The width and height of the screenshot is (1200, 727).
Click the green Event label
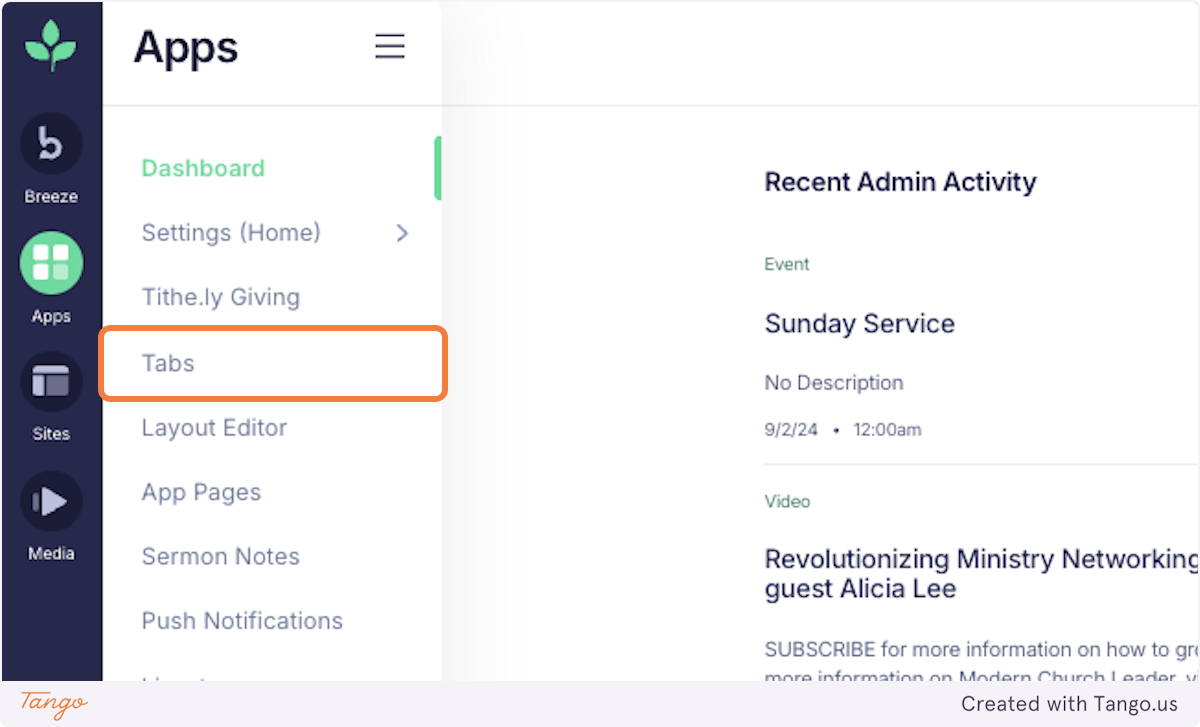787,264
